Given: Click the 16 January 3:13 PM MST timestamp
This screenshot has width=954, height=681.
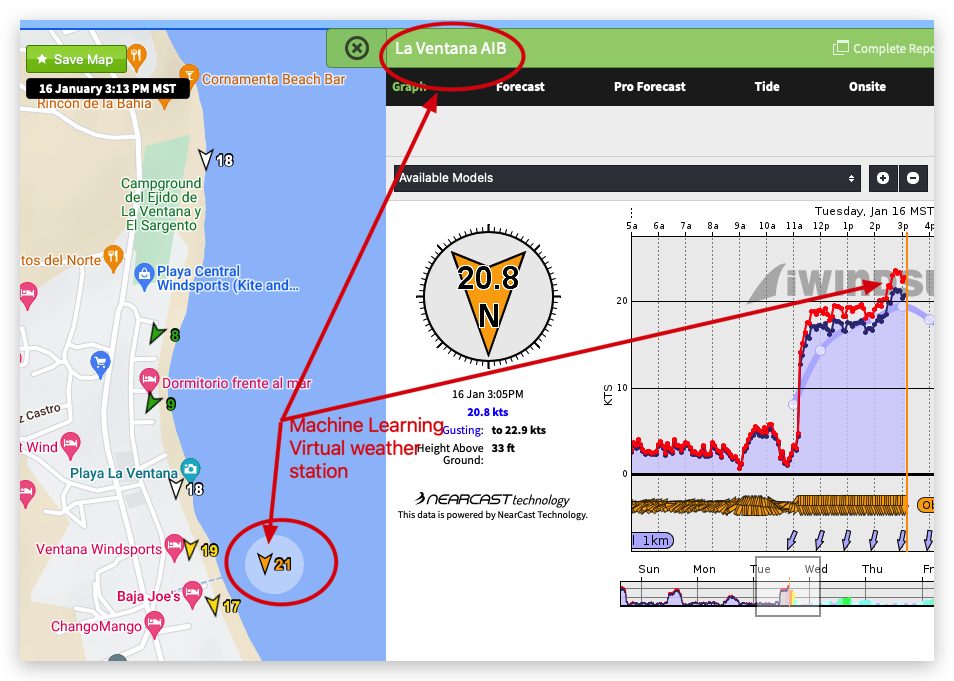Looking at the screenshot, I should click(108, 89).
